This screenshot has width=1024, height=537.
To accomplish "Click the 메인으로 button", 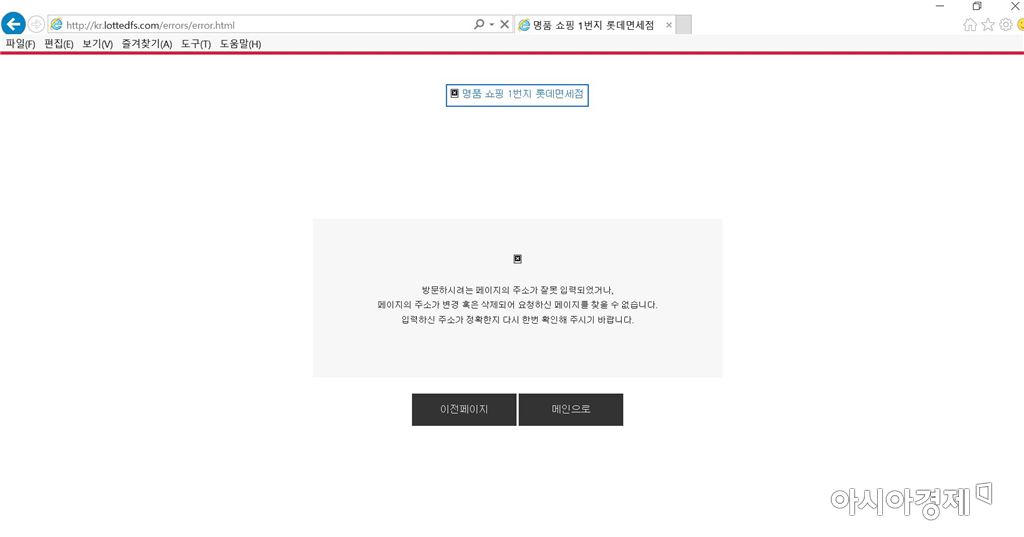I will pos(571,410).
